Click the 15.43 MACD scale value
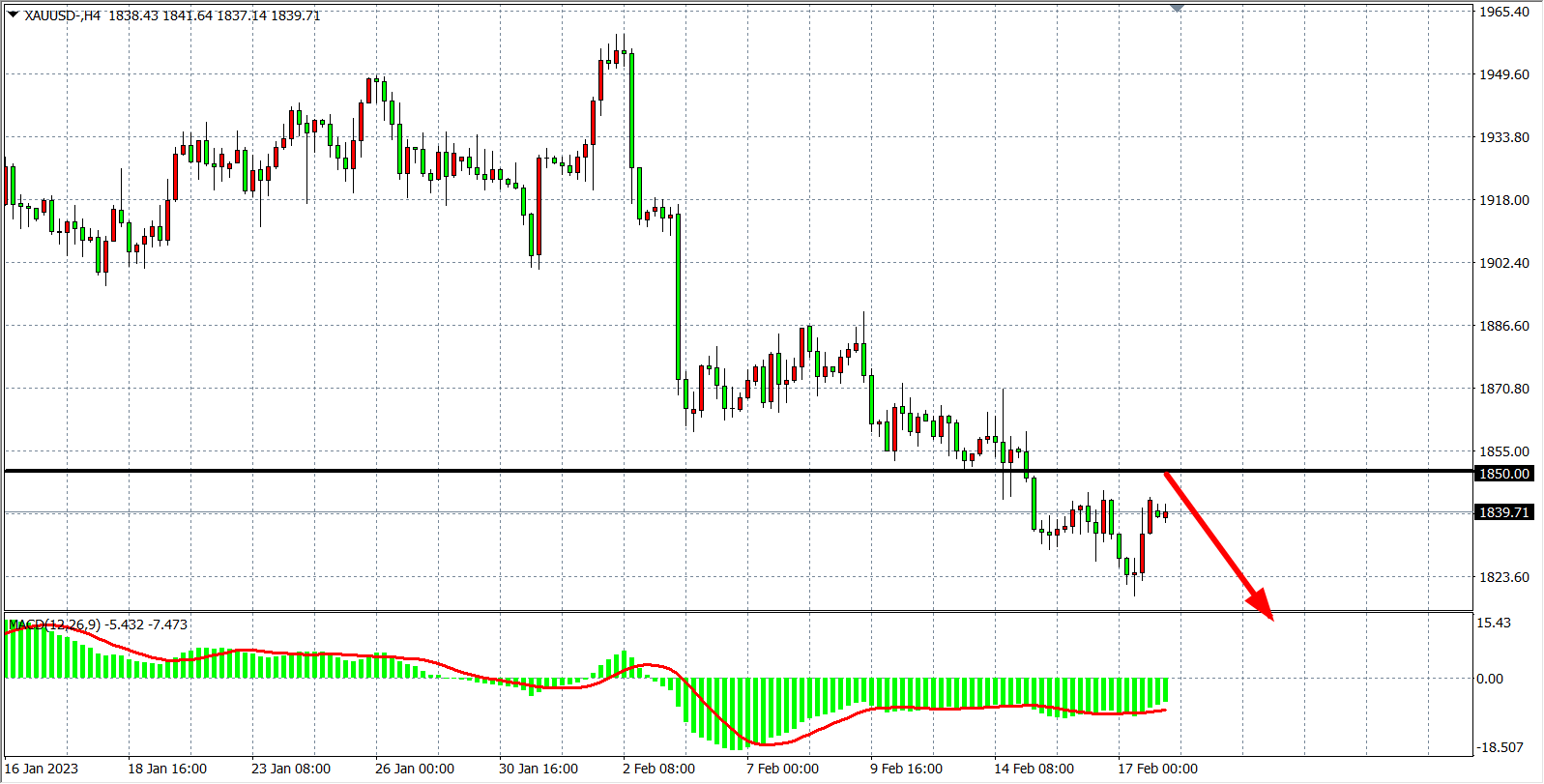1544x784 pixels. point(1494,623)
